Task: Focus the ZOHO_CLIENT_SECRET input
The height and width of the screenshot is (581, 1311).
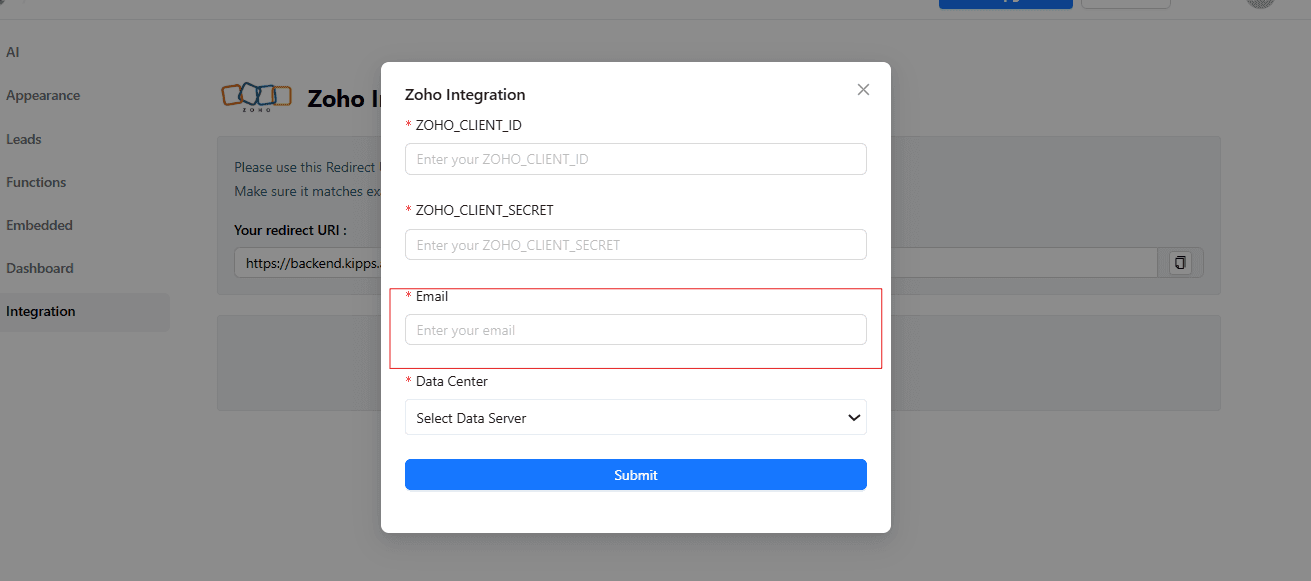Action: point(635,245)
